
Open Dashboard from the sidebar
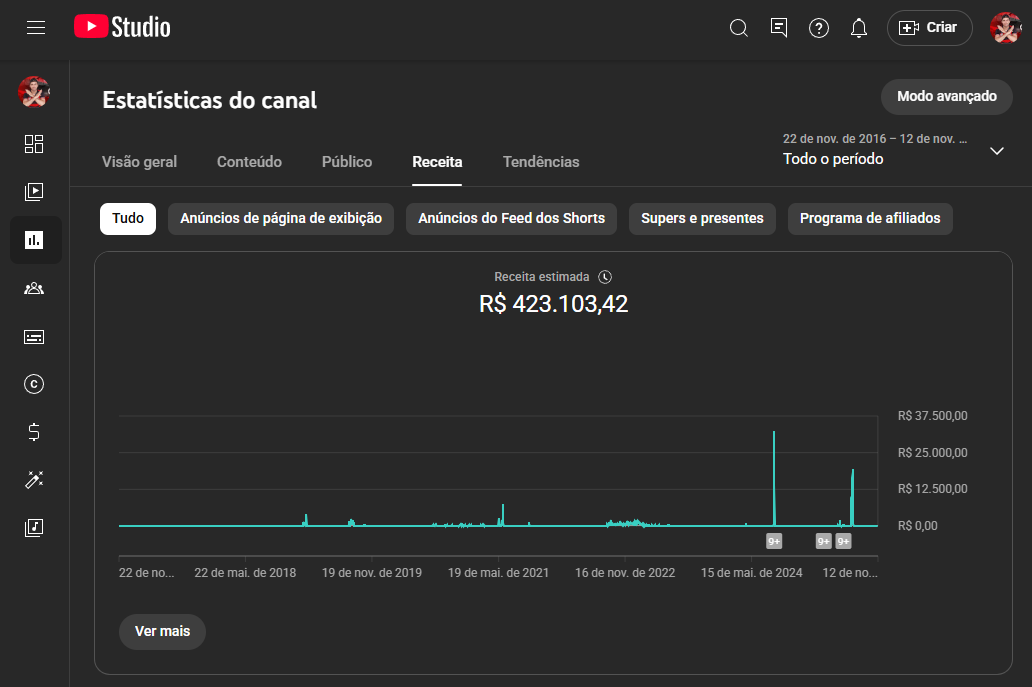click(34, 144)
